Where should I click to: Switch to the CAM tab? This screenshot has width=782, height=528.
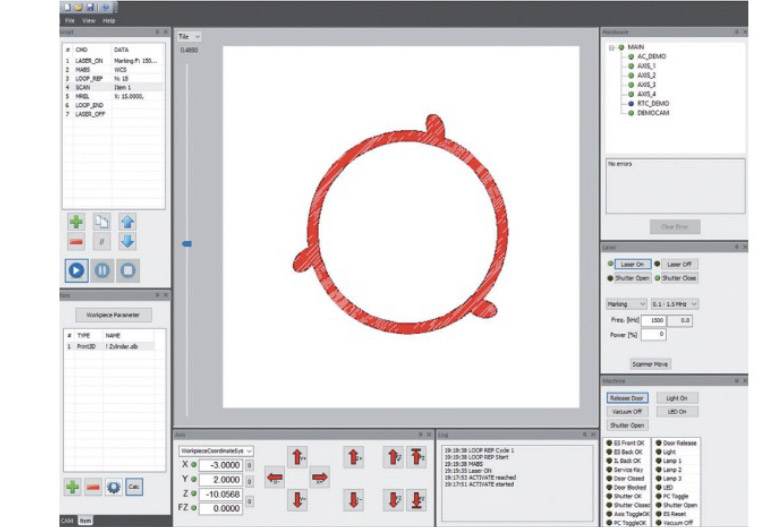pos(66,521)
